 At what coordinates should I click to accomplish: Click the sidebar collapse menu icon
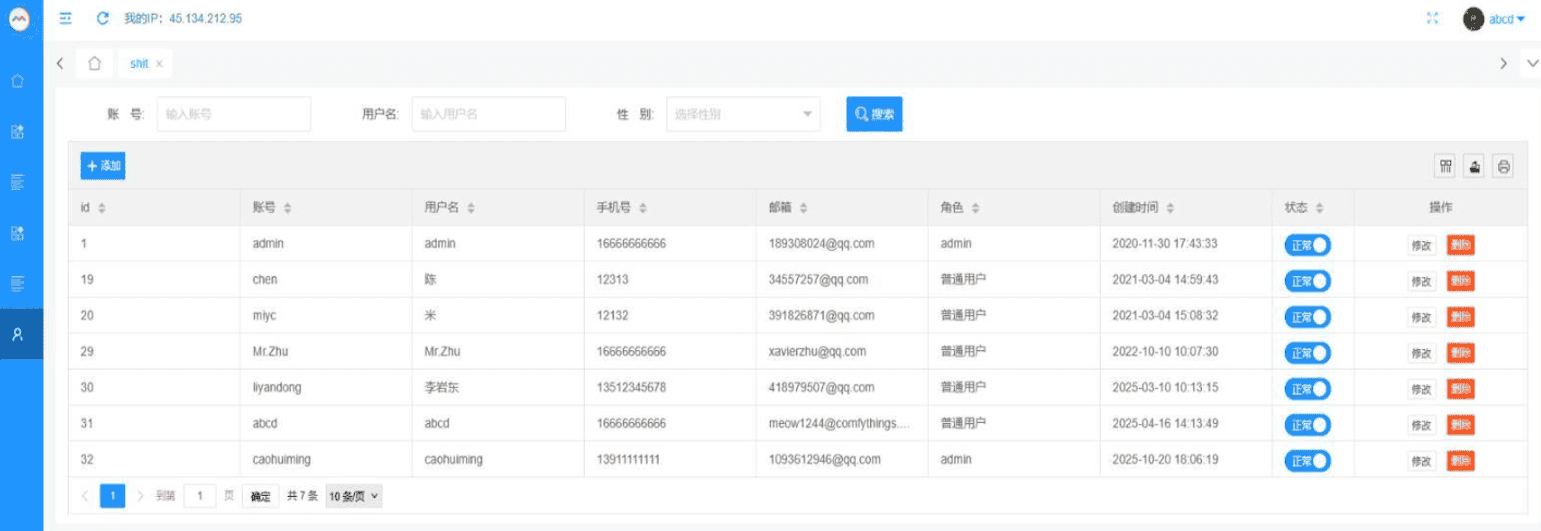coord(66,18)
